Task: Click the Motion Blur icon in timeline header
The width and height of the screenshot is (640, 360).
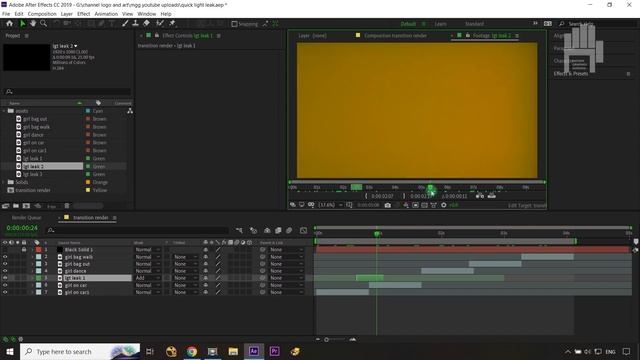Action: coord(289,231)
